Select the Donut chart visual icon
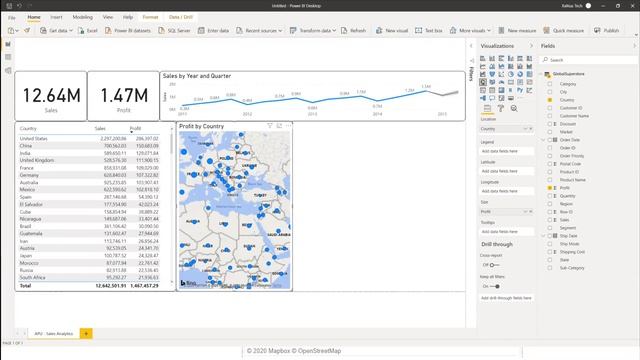The width and height of the screenshot is (640, 360). pos(520,74)
